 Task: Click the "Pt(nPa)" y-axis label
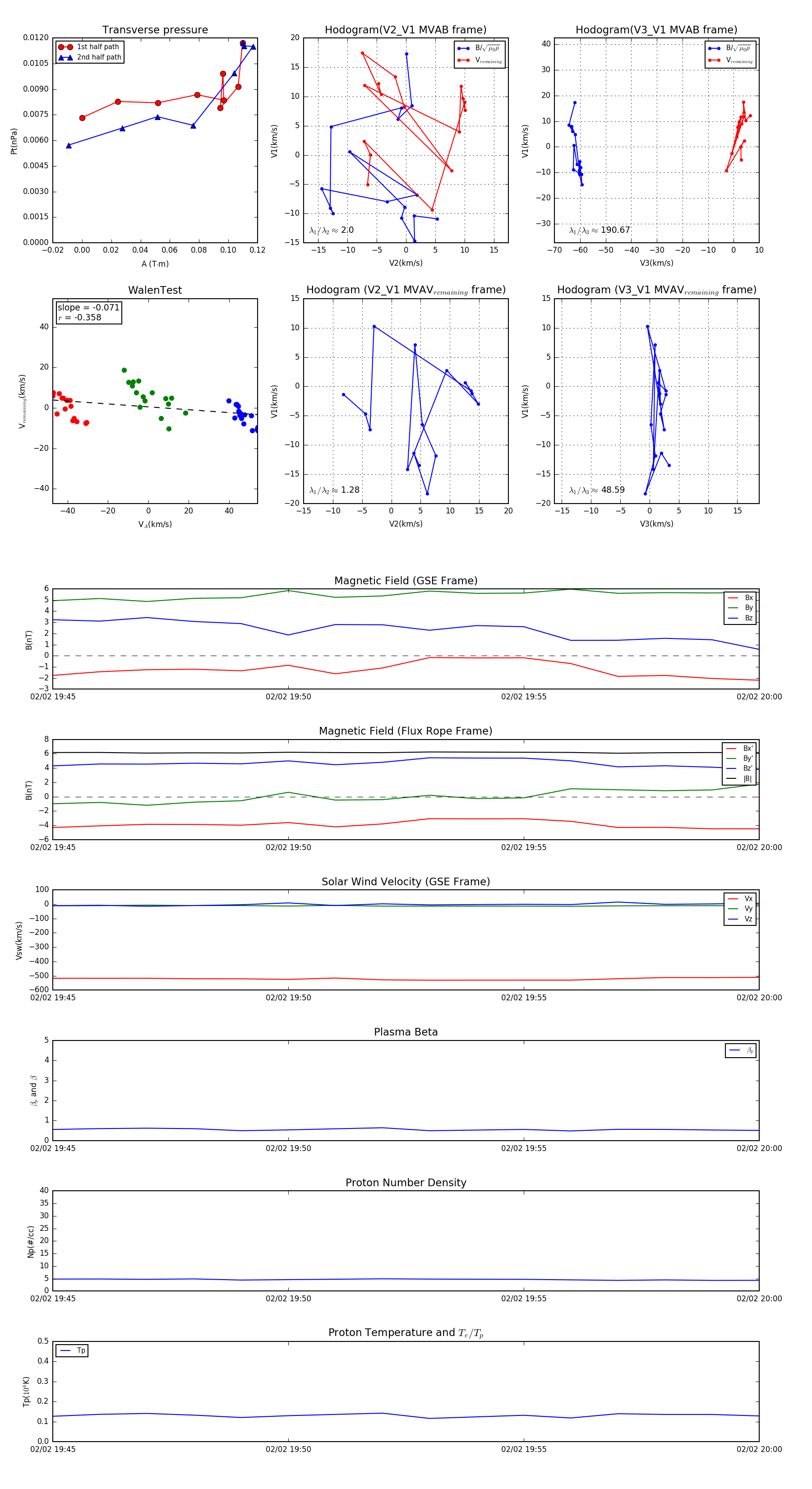point(14,141)
